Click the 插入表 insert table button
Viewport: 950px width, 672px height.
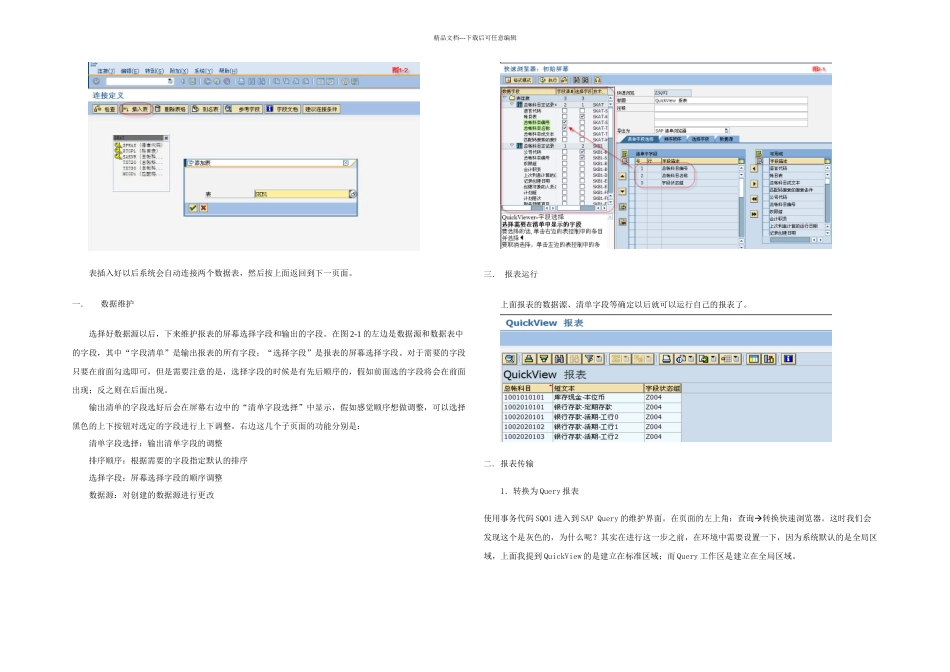point(136,109)
